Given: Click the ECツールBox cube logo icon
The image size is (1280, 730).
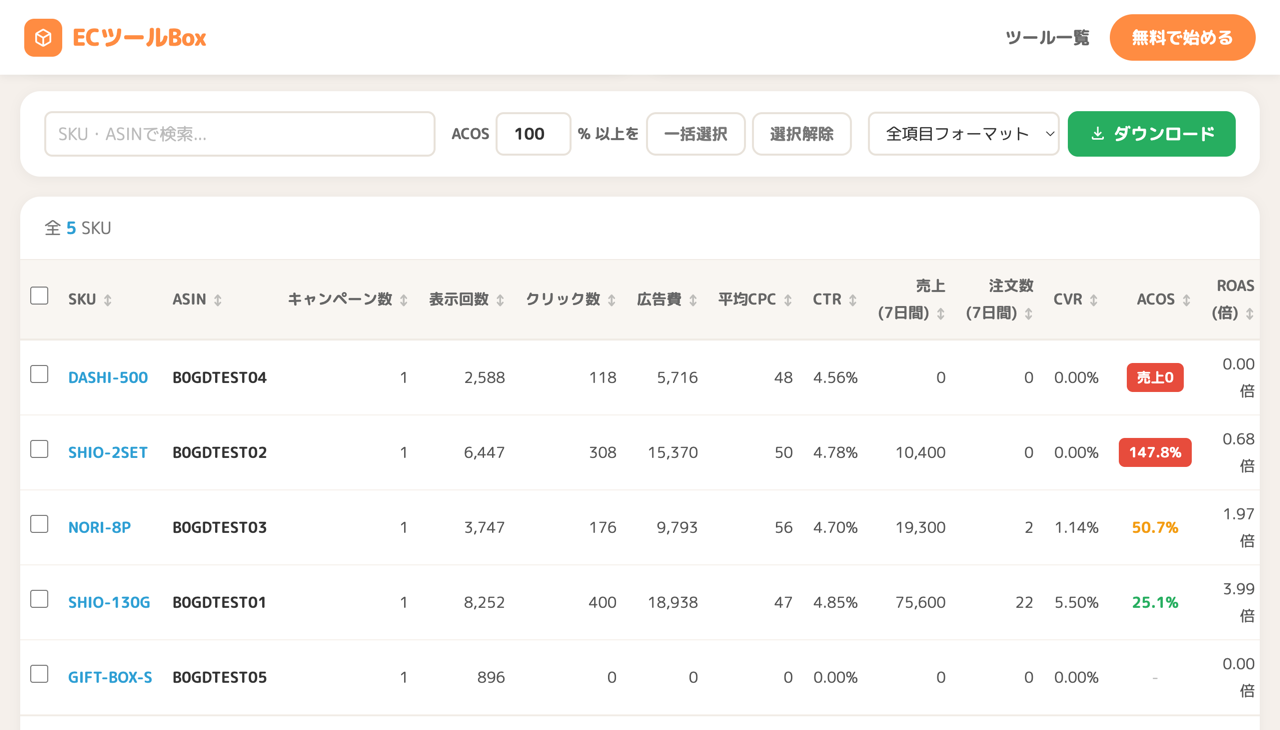Looking at the screenshot, I should pos(43,38).
